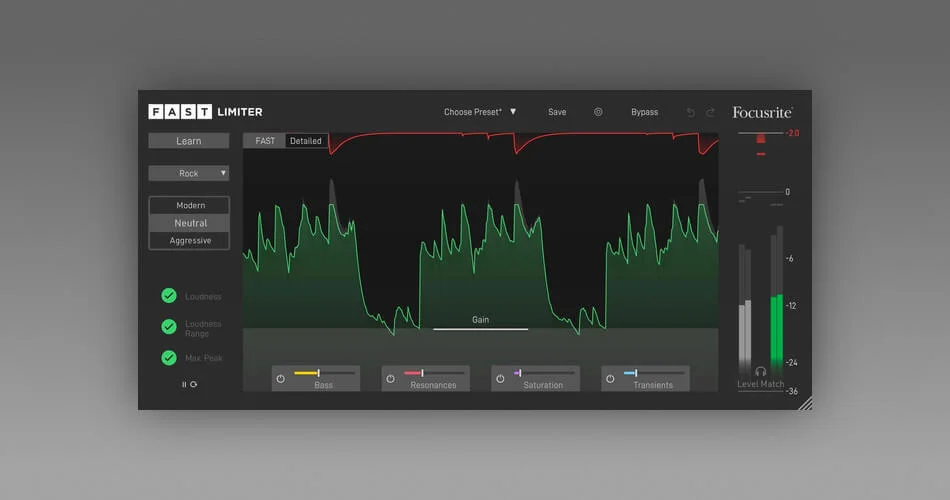Toggle the Transients power icon

610,379
